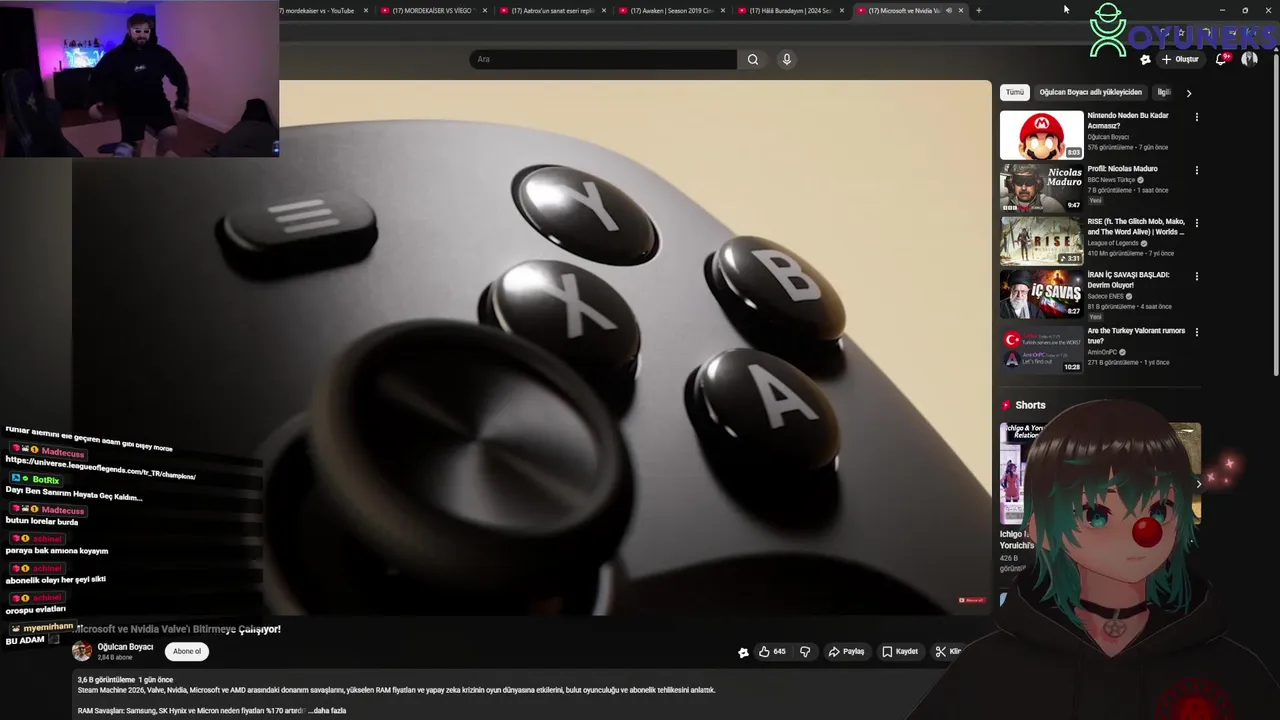Viewport: 1280px width, 720px height.
Task: Dislike the video with thumbs down
Action: [x=805, y=652]
